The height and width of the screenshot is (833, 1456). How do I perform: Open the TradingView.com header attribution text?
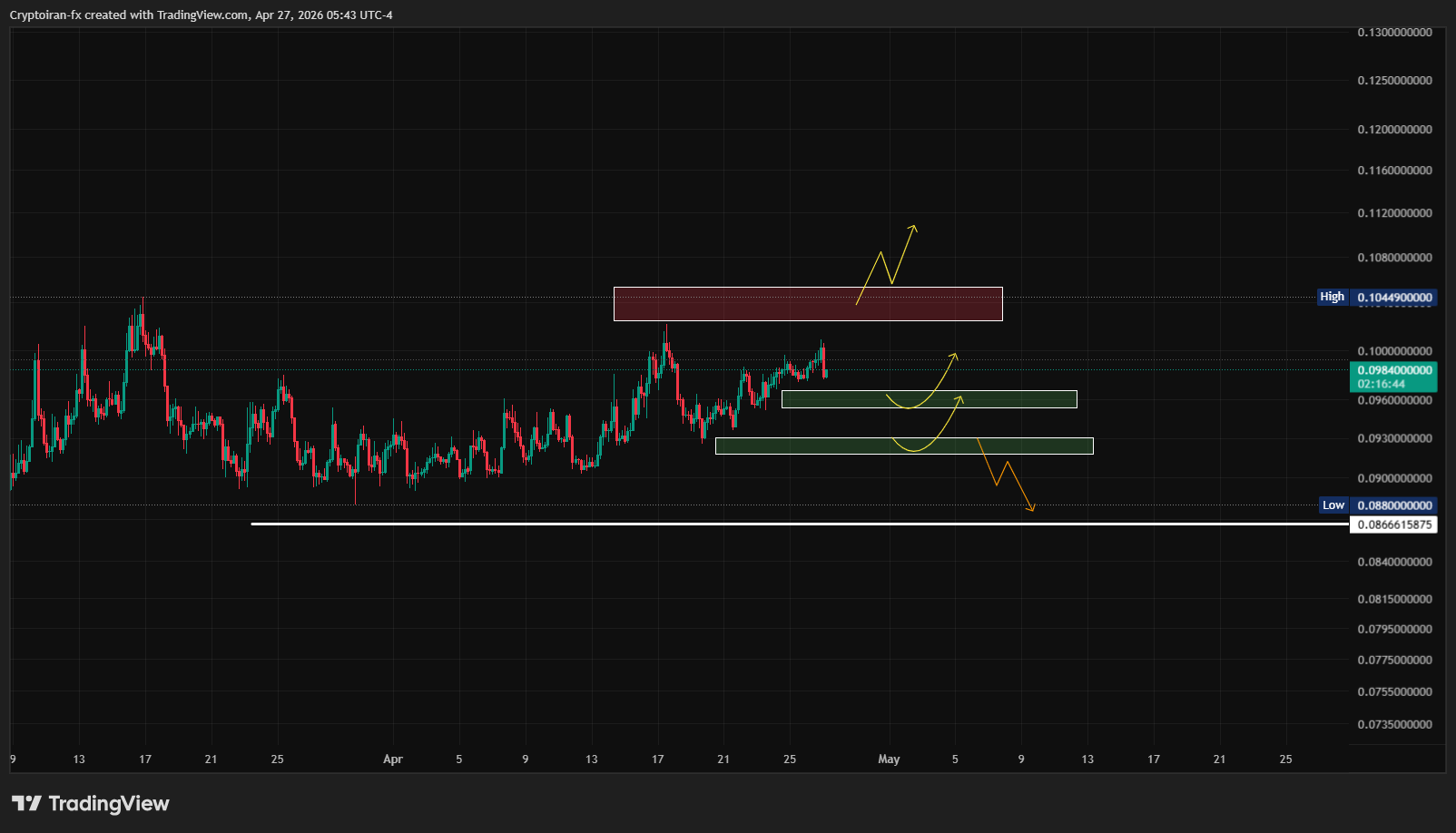(202, 15)
